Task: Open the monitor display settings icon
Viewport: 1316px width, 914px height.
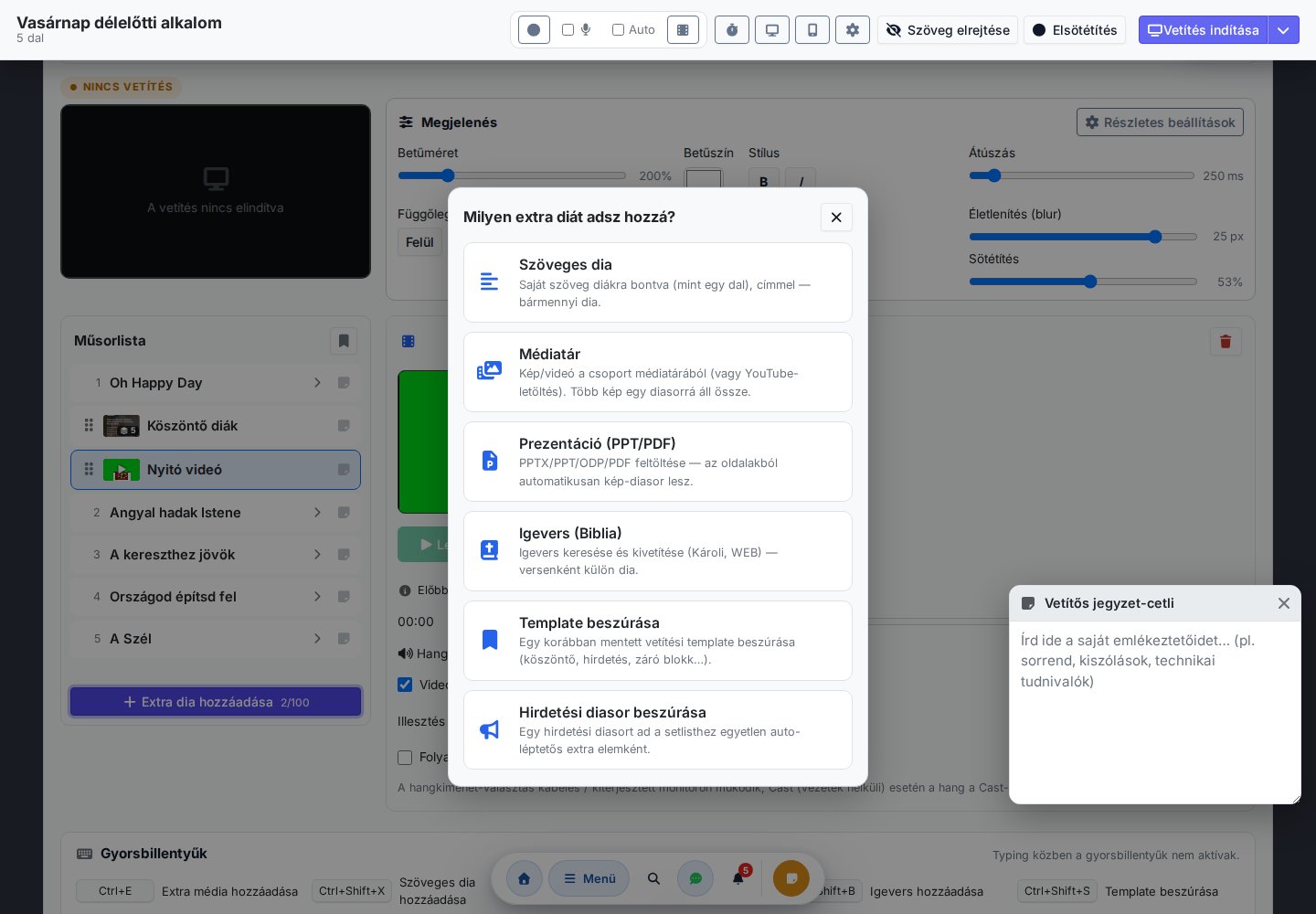Action: coord(772,30)
